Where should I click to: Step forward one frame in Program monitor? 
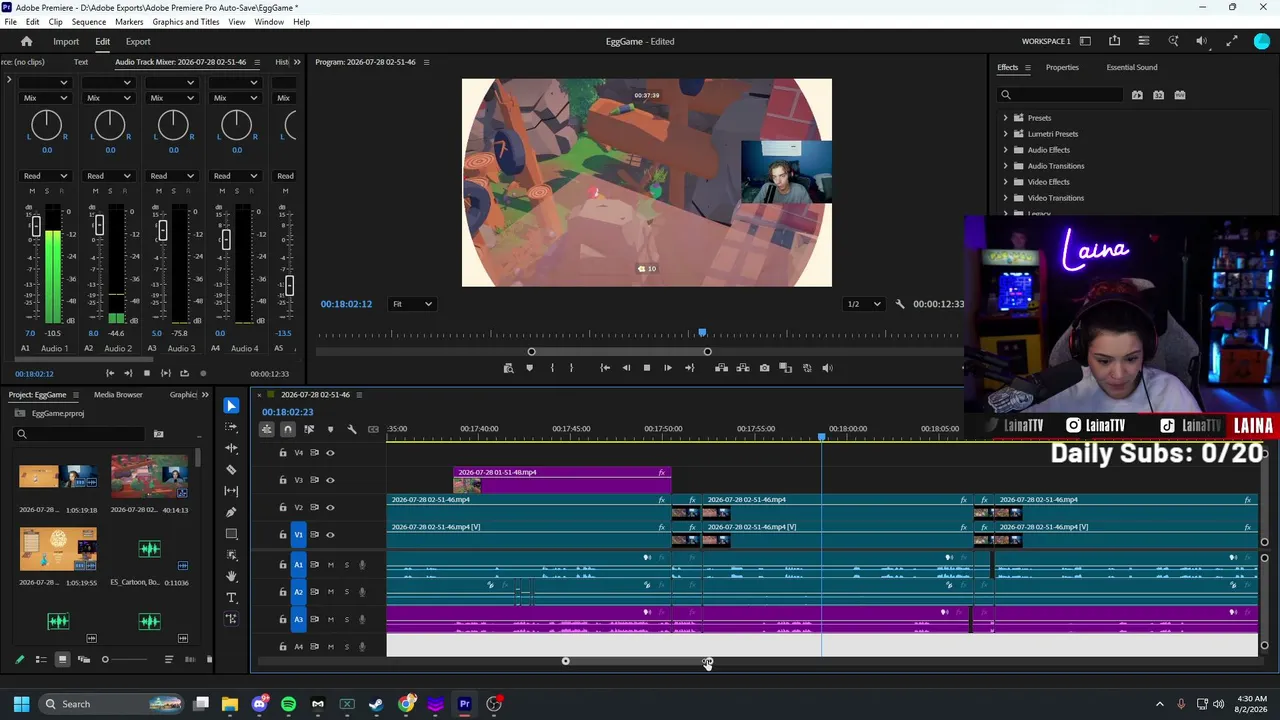click(x=668, y=368)
